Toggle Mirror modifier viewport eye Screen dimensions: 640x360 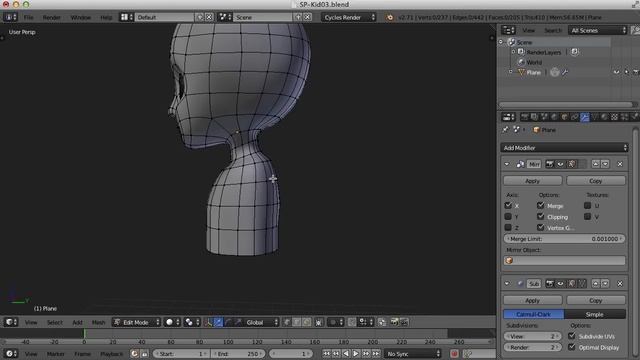point(560,164)
